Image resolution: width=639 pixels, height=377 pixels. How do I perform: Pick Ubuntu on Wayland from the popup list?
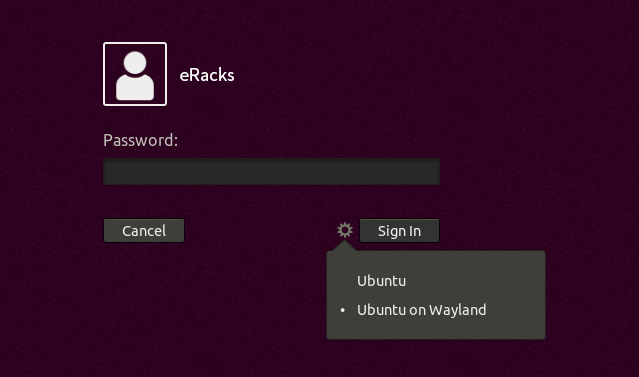coord(421,310)
